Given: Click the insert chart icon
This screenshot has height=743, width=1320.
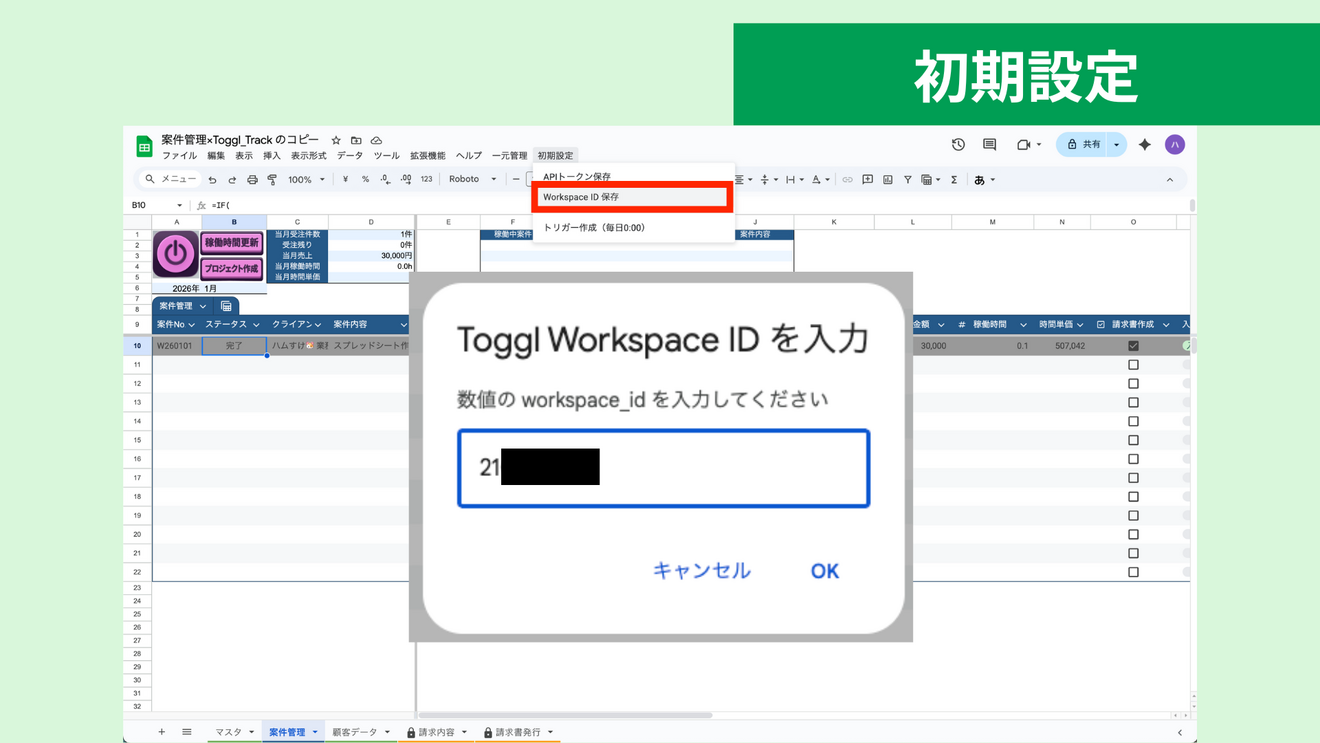Looking at the screenshot, I should pyautogui.click(x=887, y=180).
